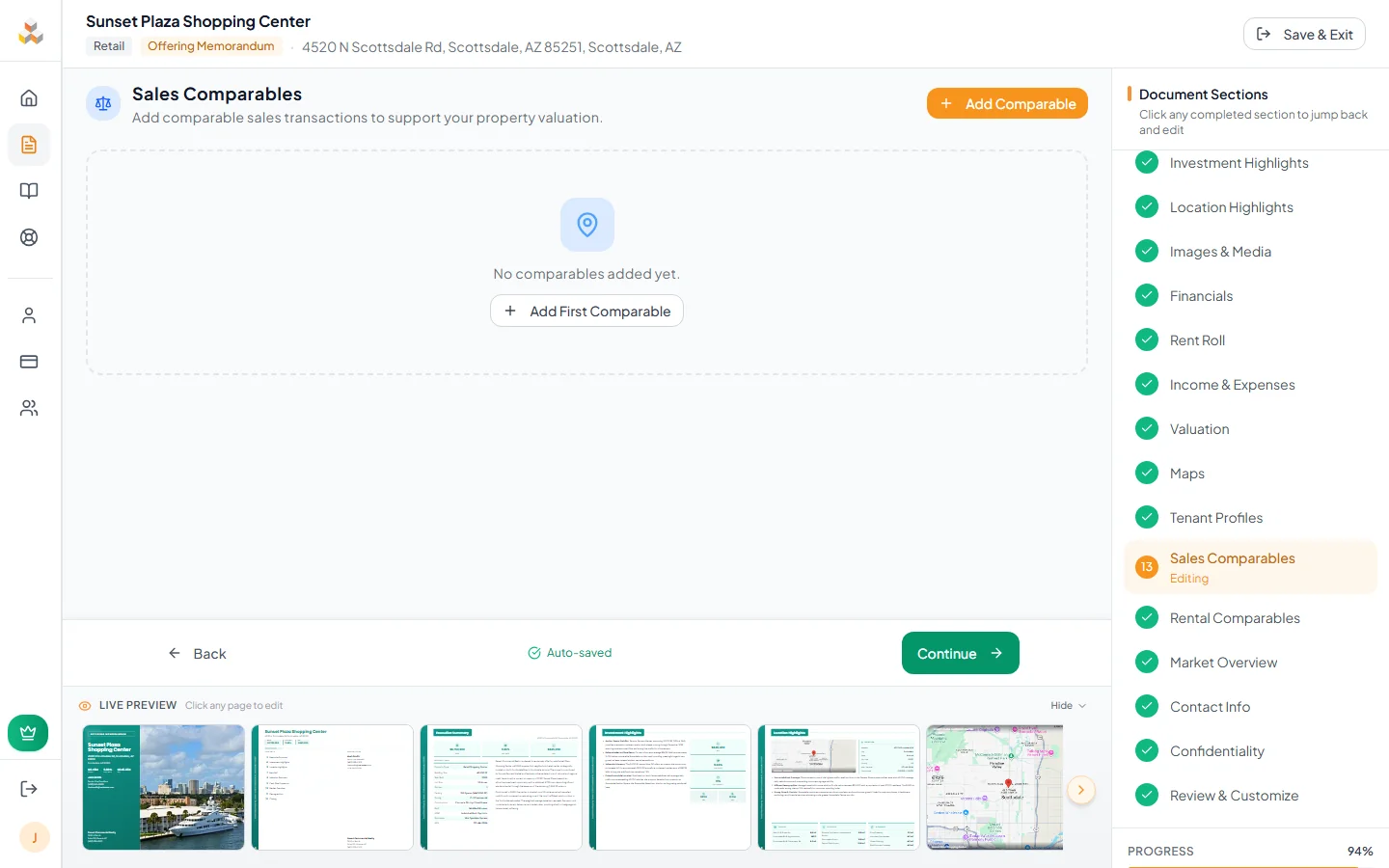Mark the Valuation section checkmark
Image resolution: width=1389 pixels, height=868 pixels.
point(1147,428)
